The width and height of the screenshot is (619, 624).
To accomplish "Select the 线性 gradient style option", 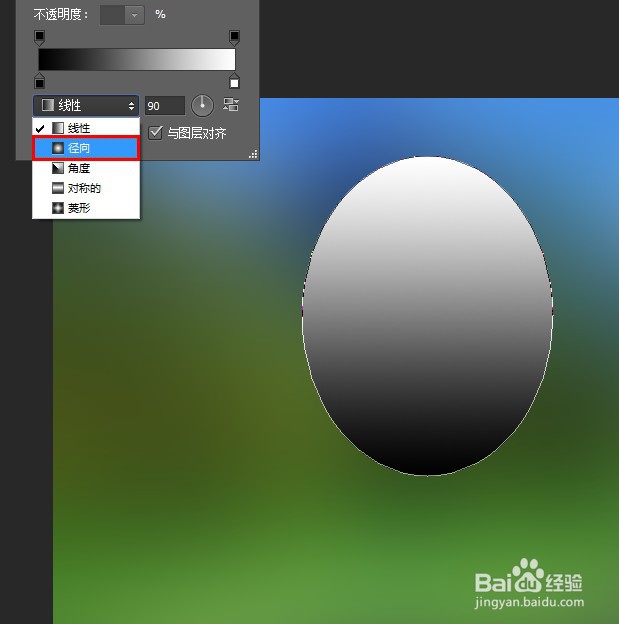I will coord(86,128).
